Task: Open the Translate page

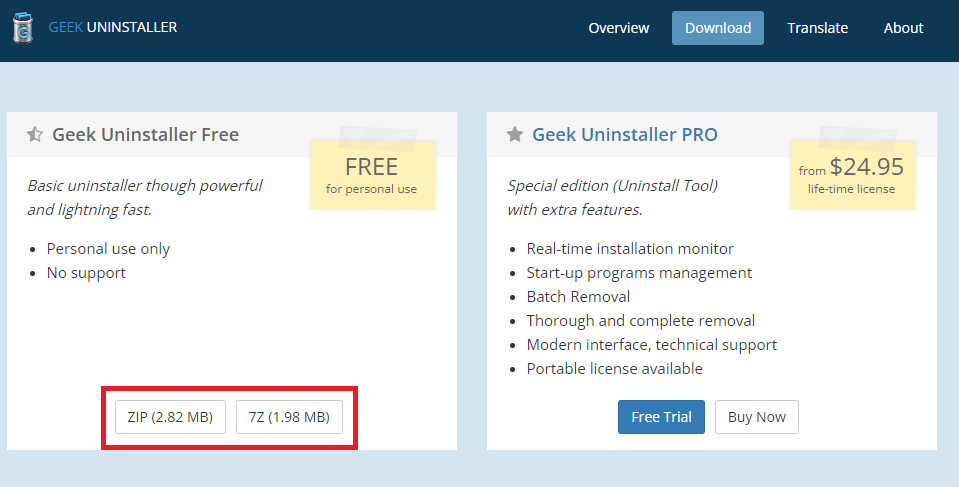Action: (818, 28)
